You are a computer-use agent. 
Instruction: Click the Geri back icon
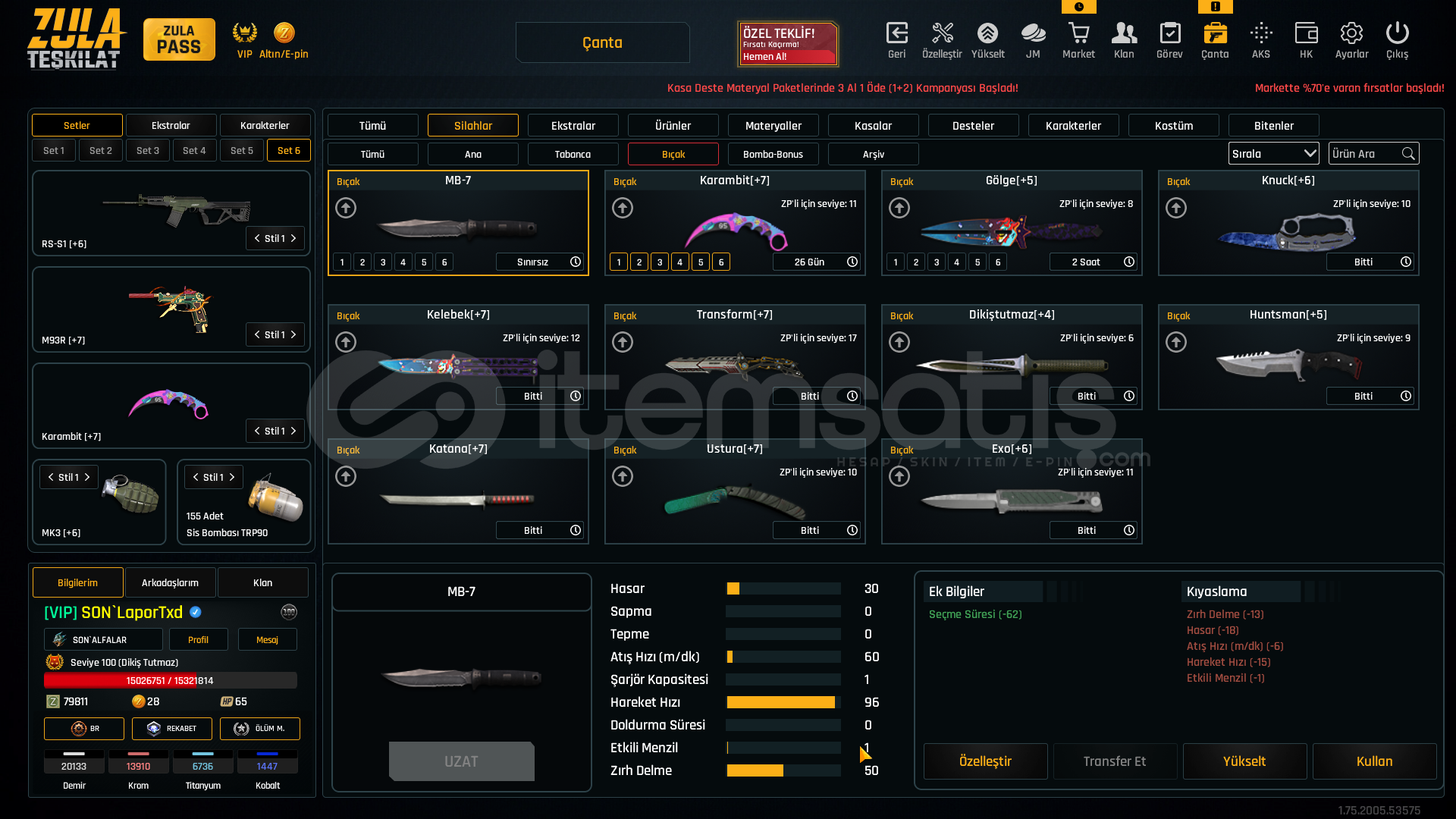[x=897, y=33]
